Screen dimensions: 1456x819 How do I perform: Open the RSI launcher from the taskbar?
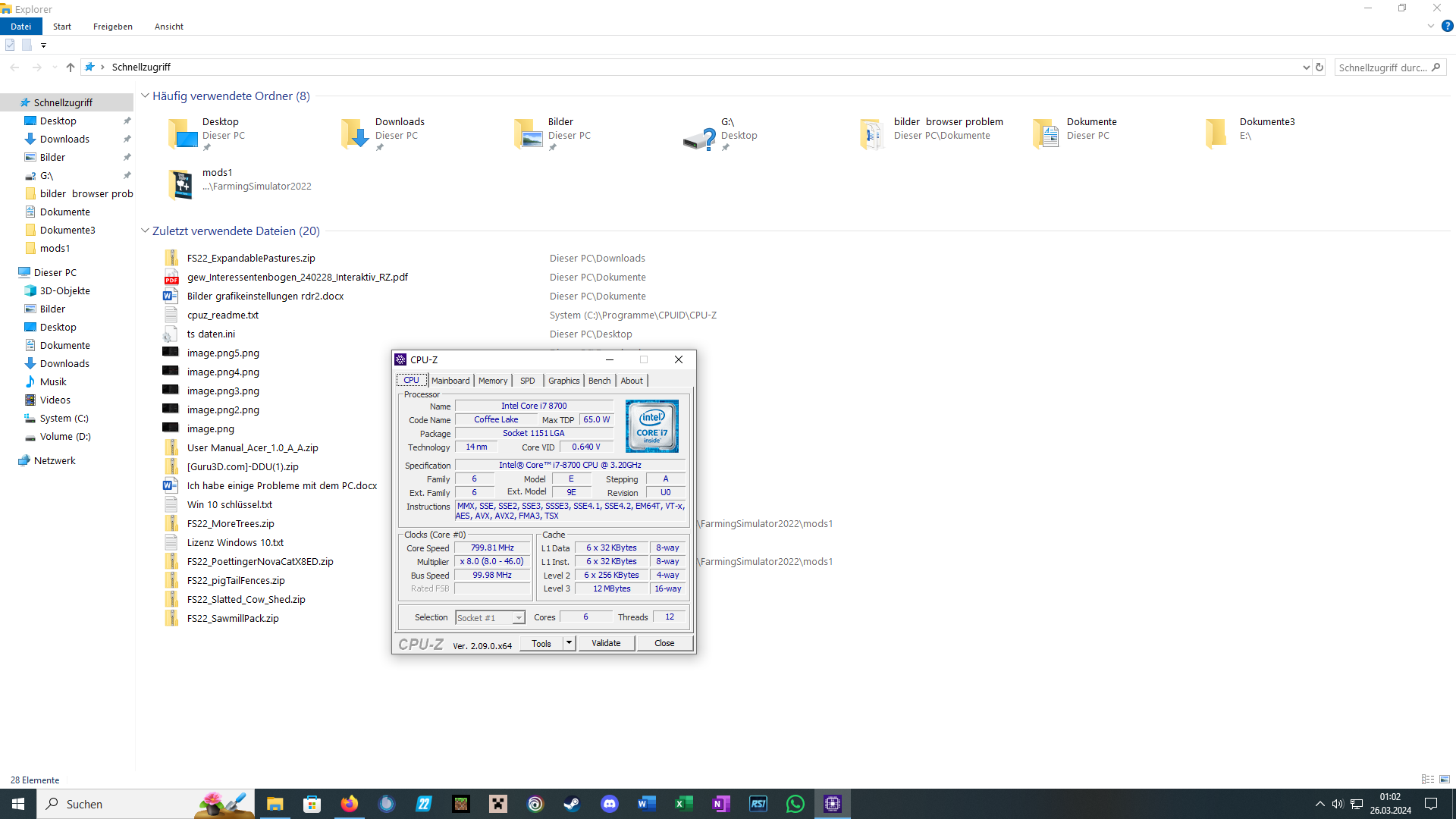coord(758,804)
